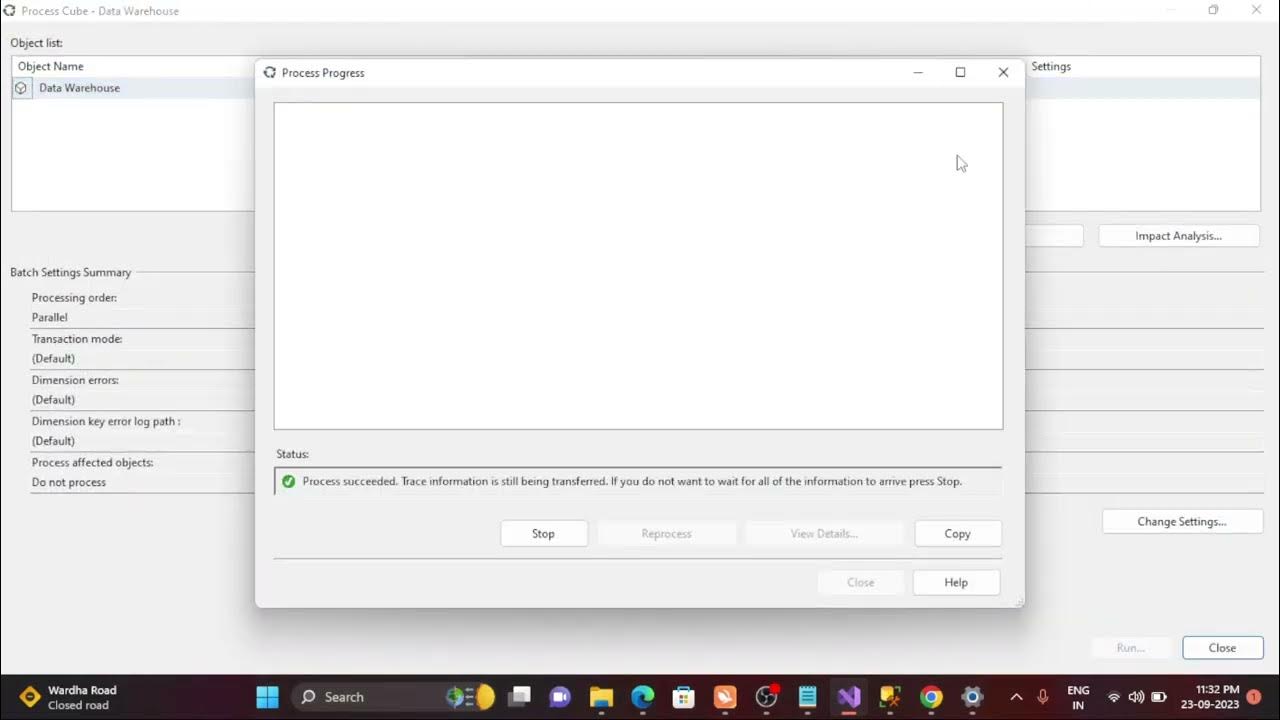The image size is (1280, 720).
Task: Click the Wi-Fi icon in system tray
Action: 1114,697
